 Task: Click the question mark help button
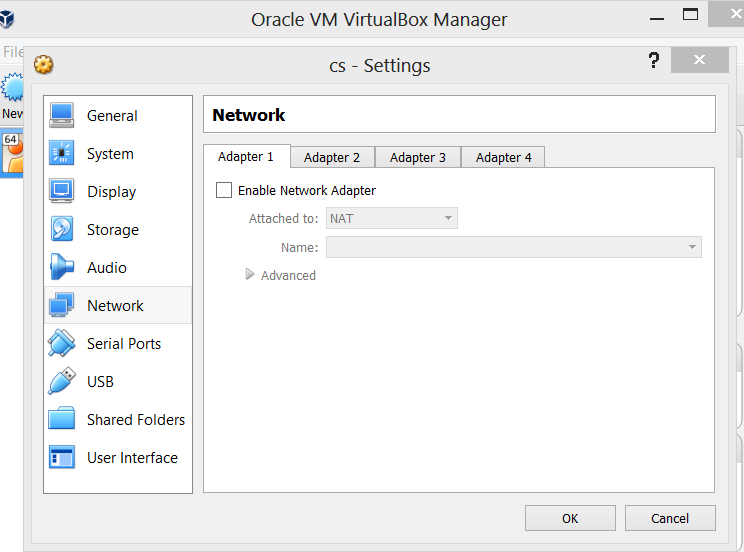pyautogui.click(x=654, y=61)
